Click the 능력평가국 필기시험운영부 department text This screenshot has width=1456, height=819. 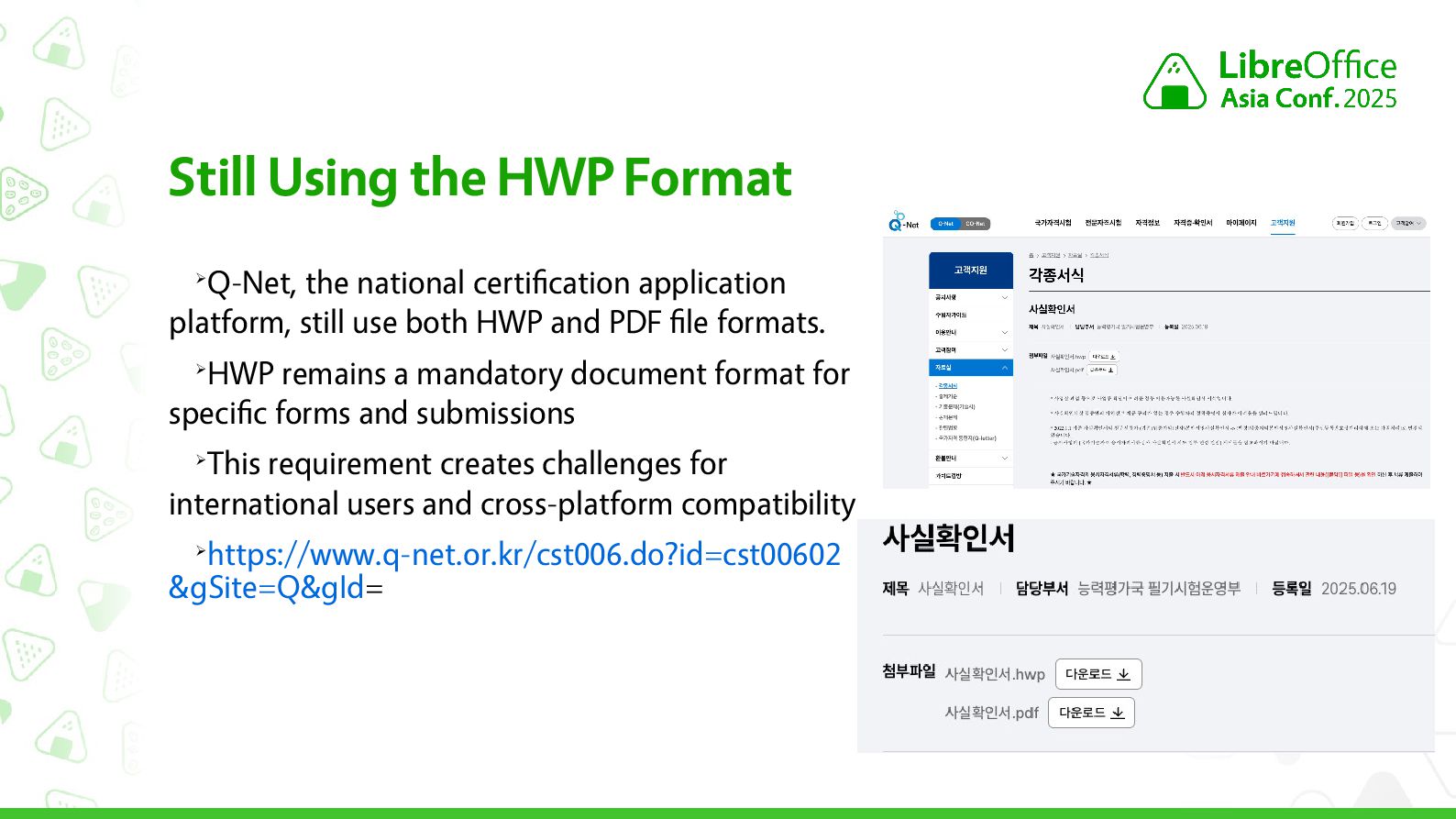pos(1159,589)
